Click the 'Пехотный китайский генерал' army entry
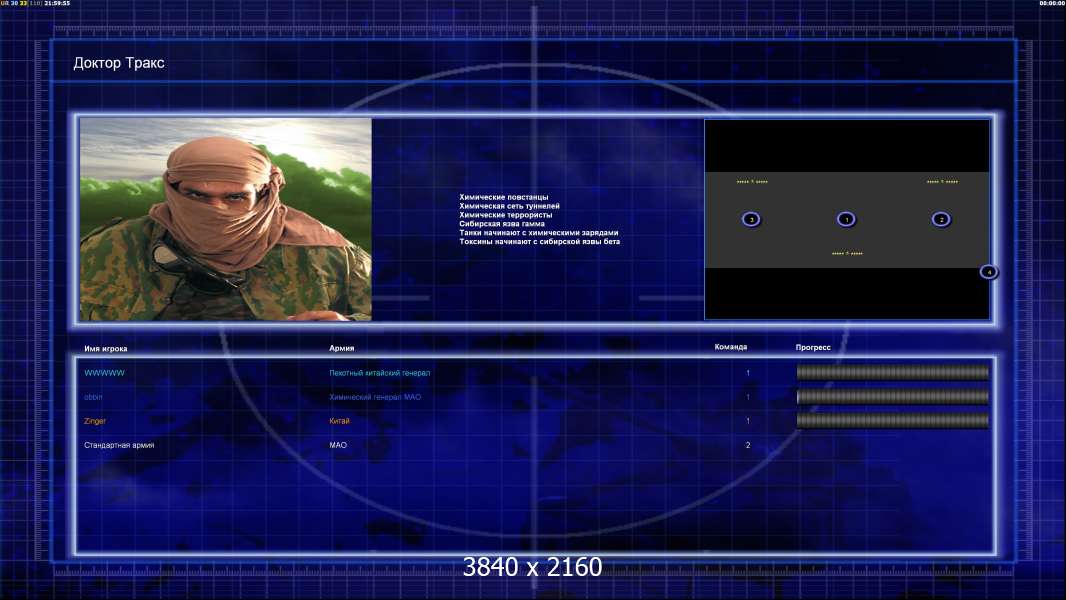 click(x=380, y=373)
